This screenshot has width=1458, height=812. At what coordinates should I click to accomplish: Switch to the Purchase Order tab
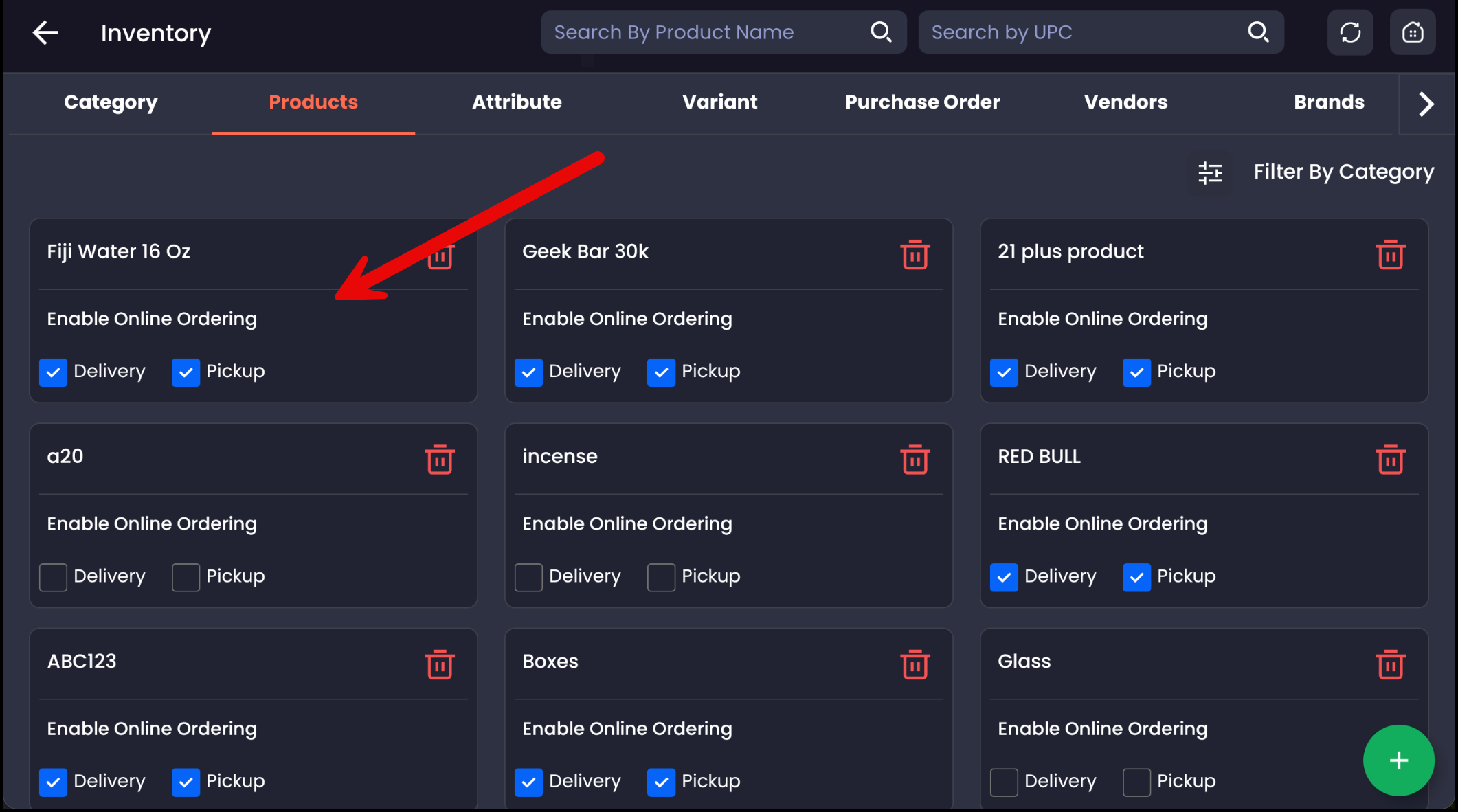click(x=922, y=102)
